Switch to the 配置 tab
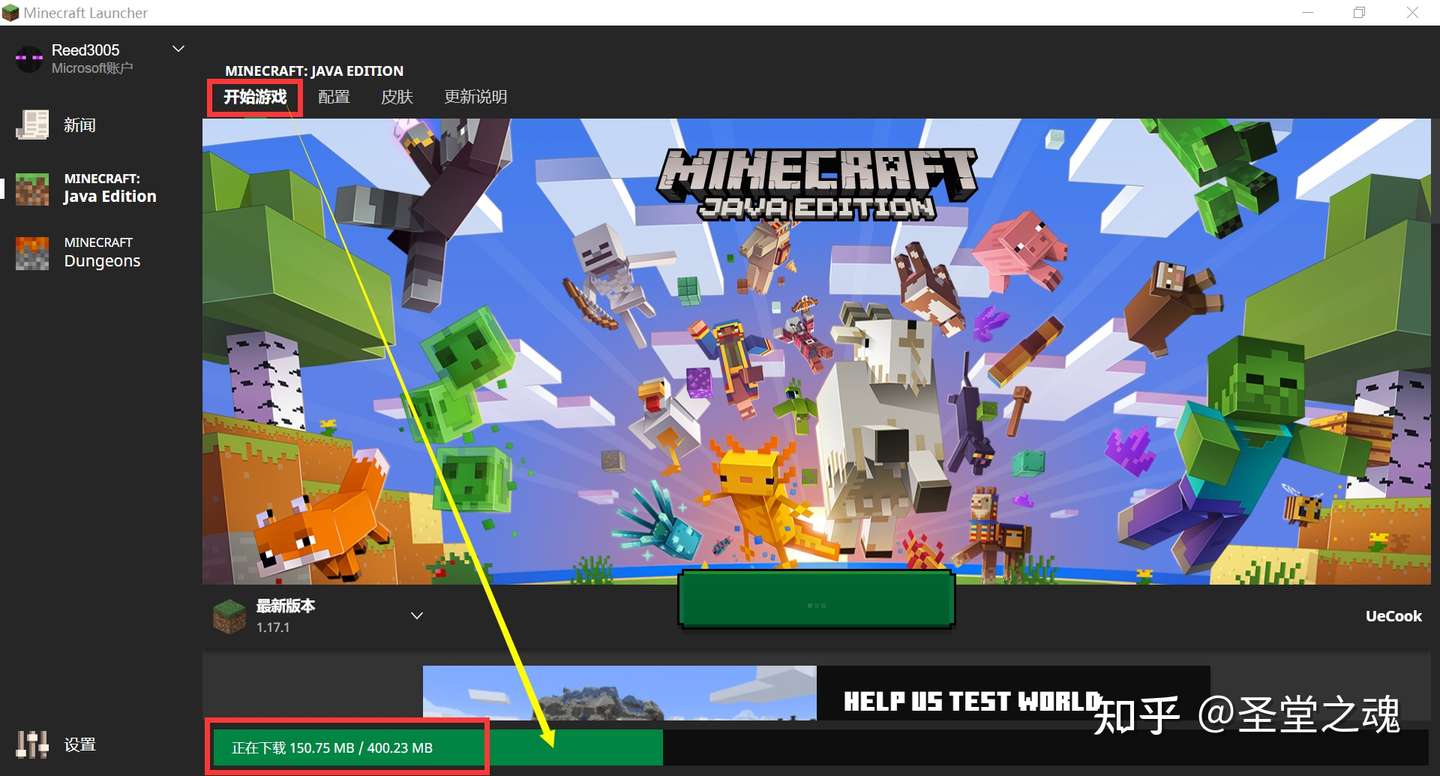 334,97
